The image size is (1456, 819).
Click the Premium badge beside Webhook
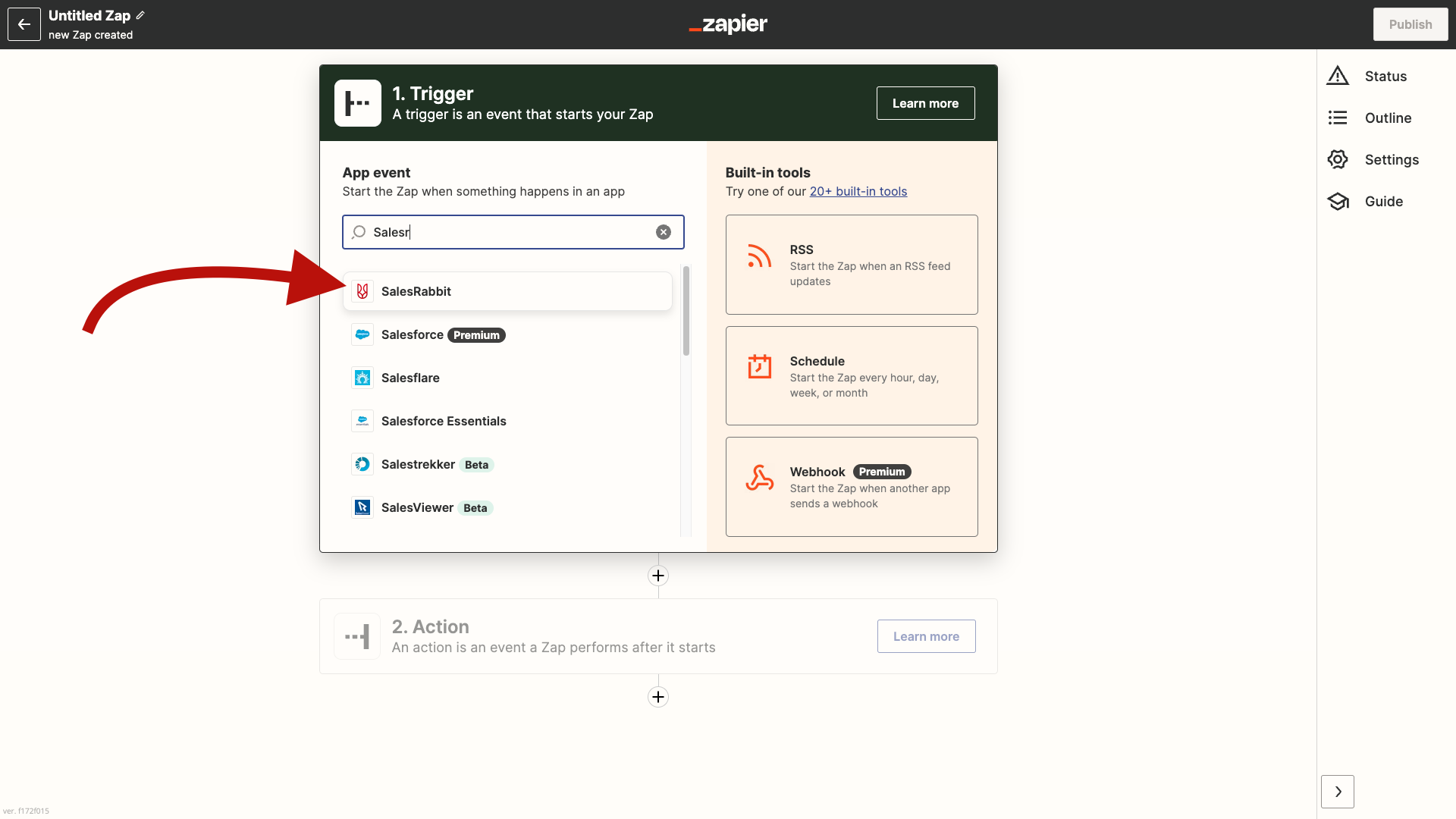click(x=882, y=472)
